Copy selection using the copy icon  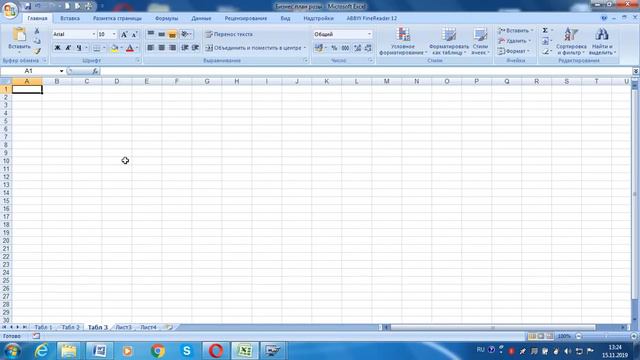pyautogui.click(x=37, y=41)
